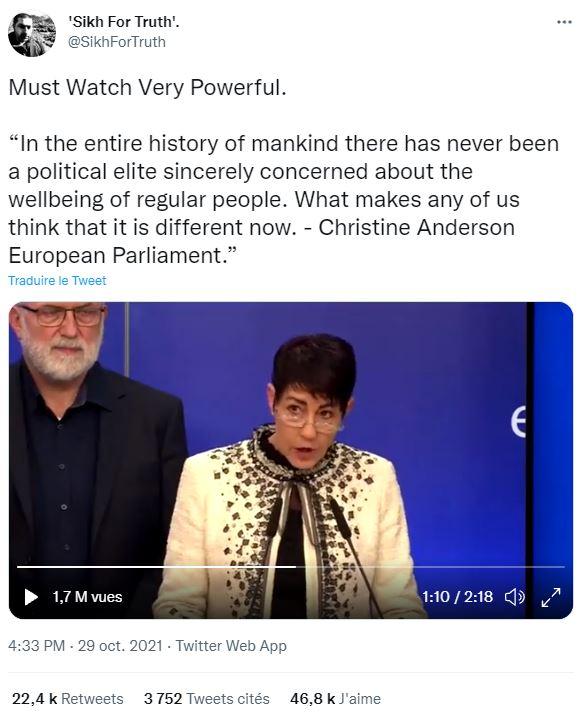Seek to the end of the video timeline
This screenshot has height=725, width=587.
tap(563, 566)
